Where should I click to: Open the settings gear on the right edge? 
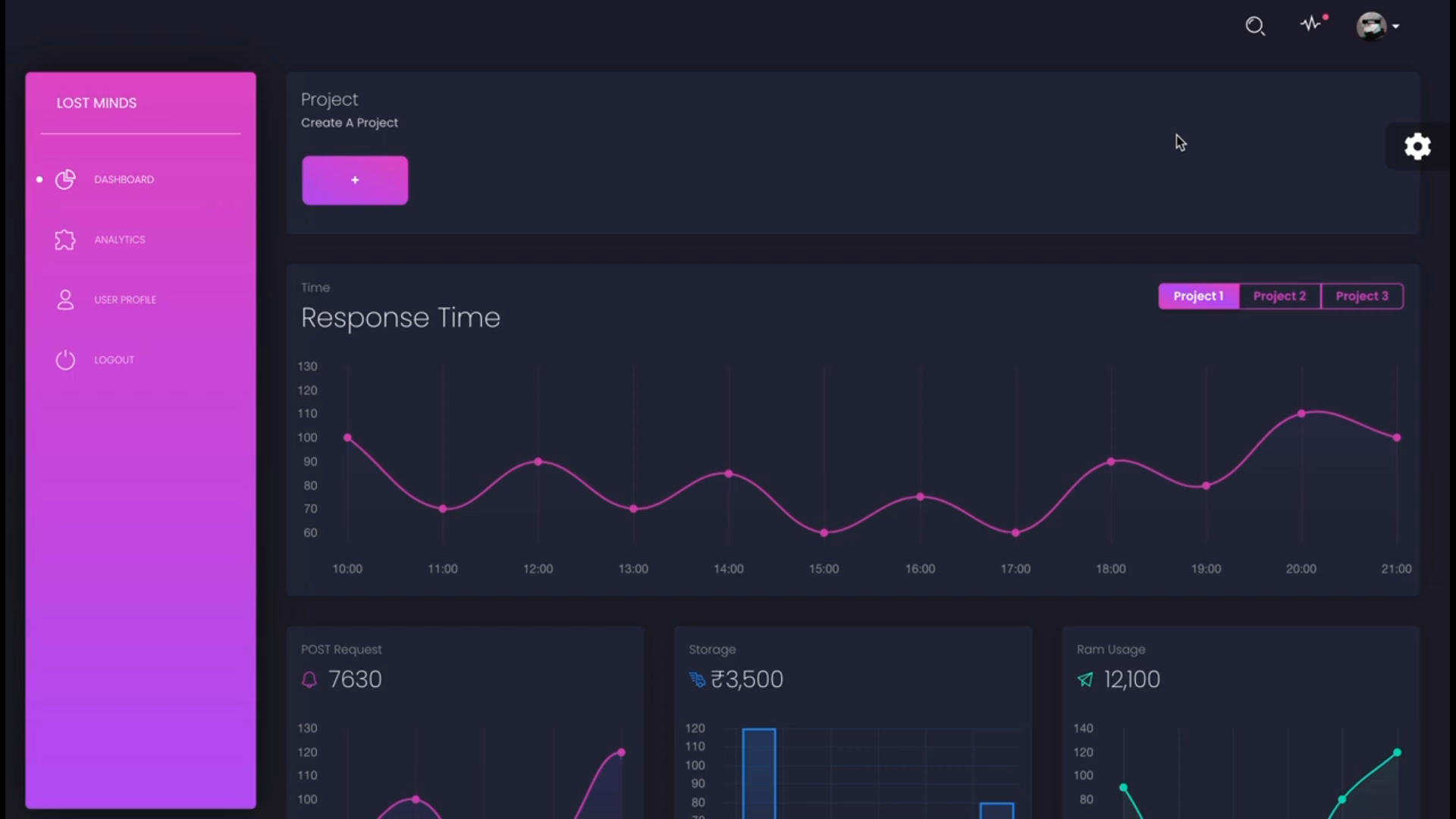tap(1417, 146)
